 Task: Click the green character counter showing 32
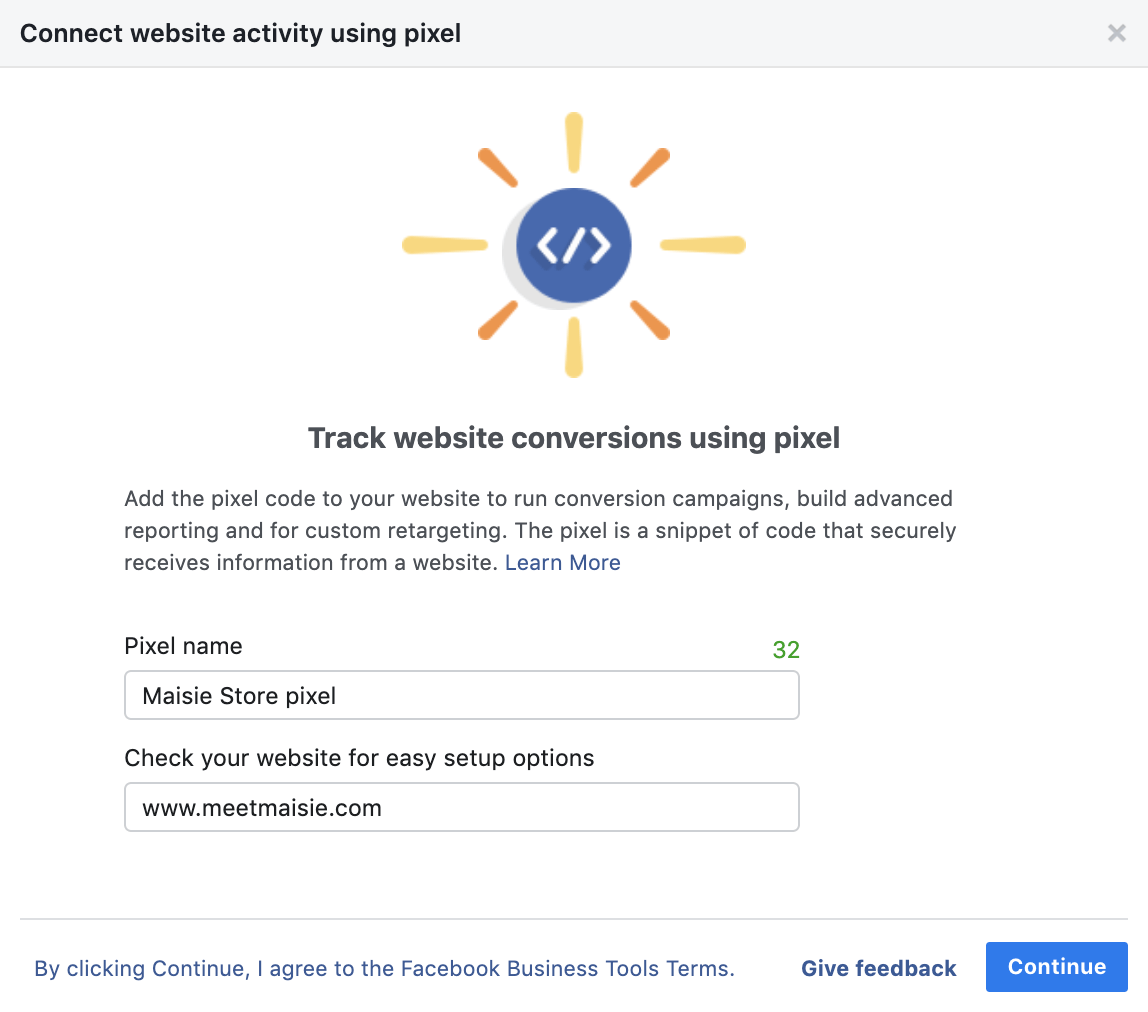tap(786, 650)
